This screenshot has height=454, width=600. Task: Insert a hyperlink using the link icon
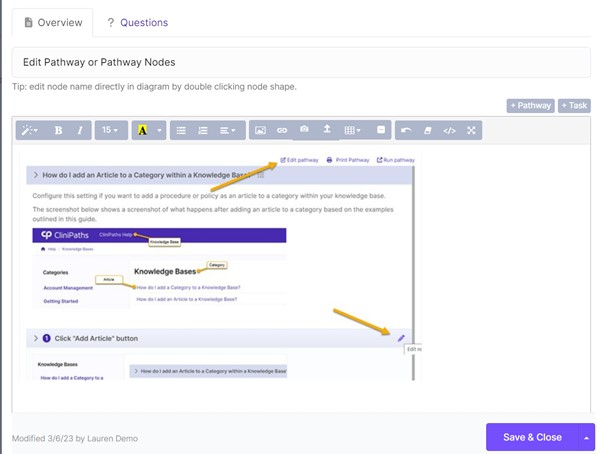tap(282, 130)
